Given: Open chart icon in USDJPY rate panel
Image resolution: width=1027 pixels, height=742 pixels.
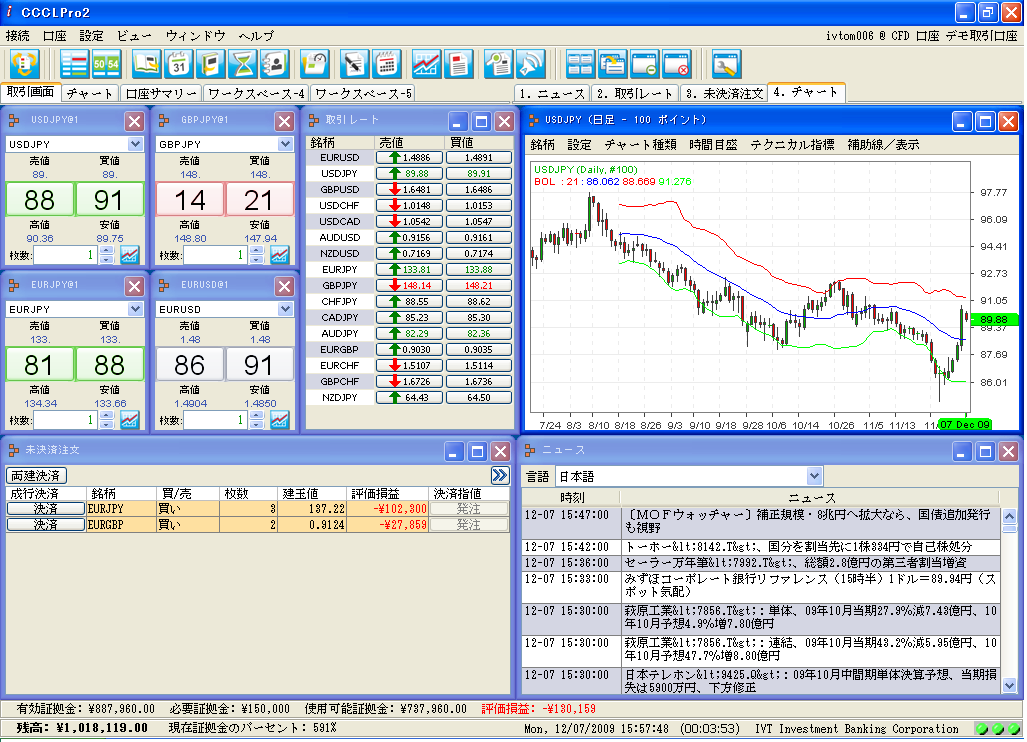Looking at the screenshot, I should tap(130, 255).
